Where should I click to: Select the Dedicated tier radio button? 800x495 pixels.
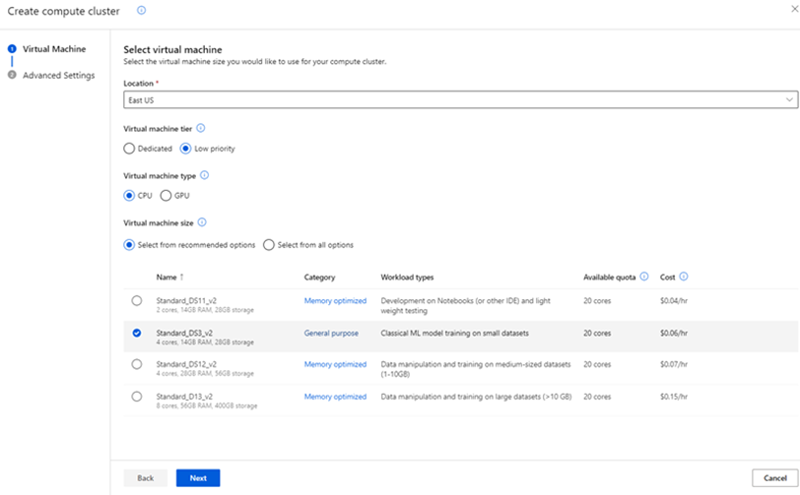point(129,149)
